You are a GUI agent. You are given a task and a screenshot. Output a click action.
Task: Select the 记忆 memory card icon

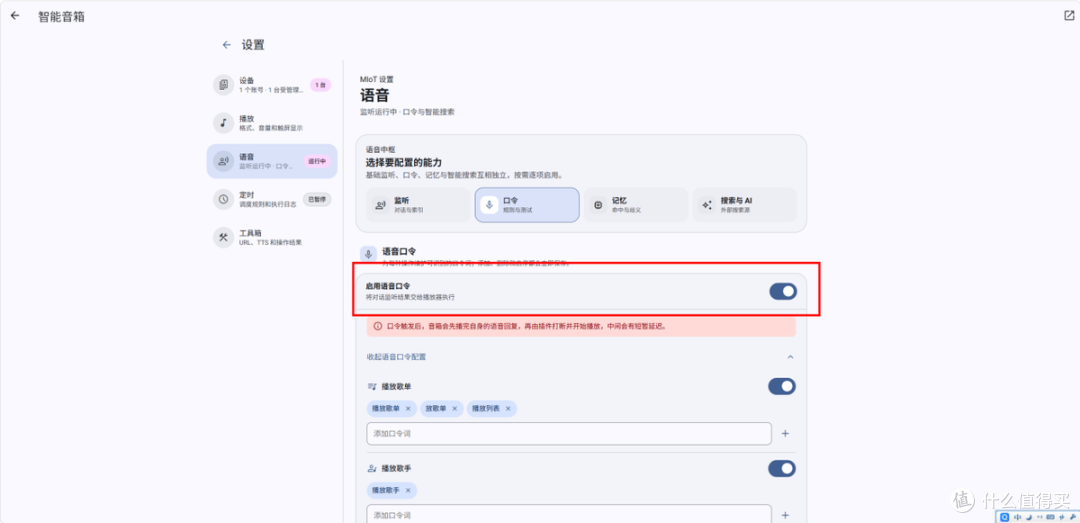[598, 205]
